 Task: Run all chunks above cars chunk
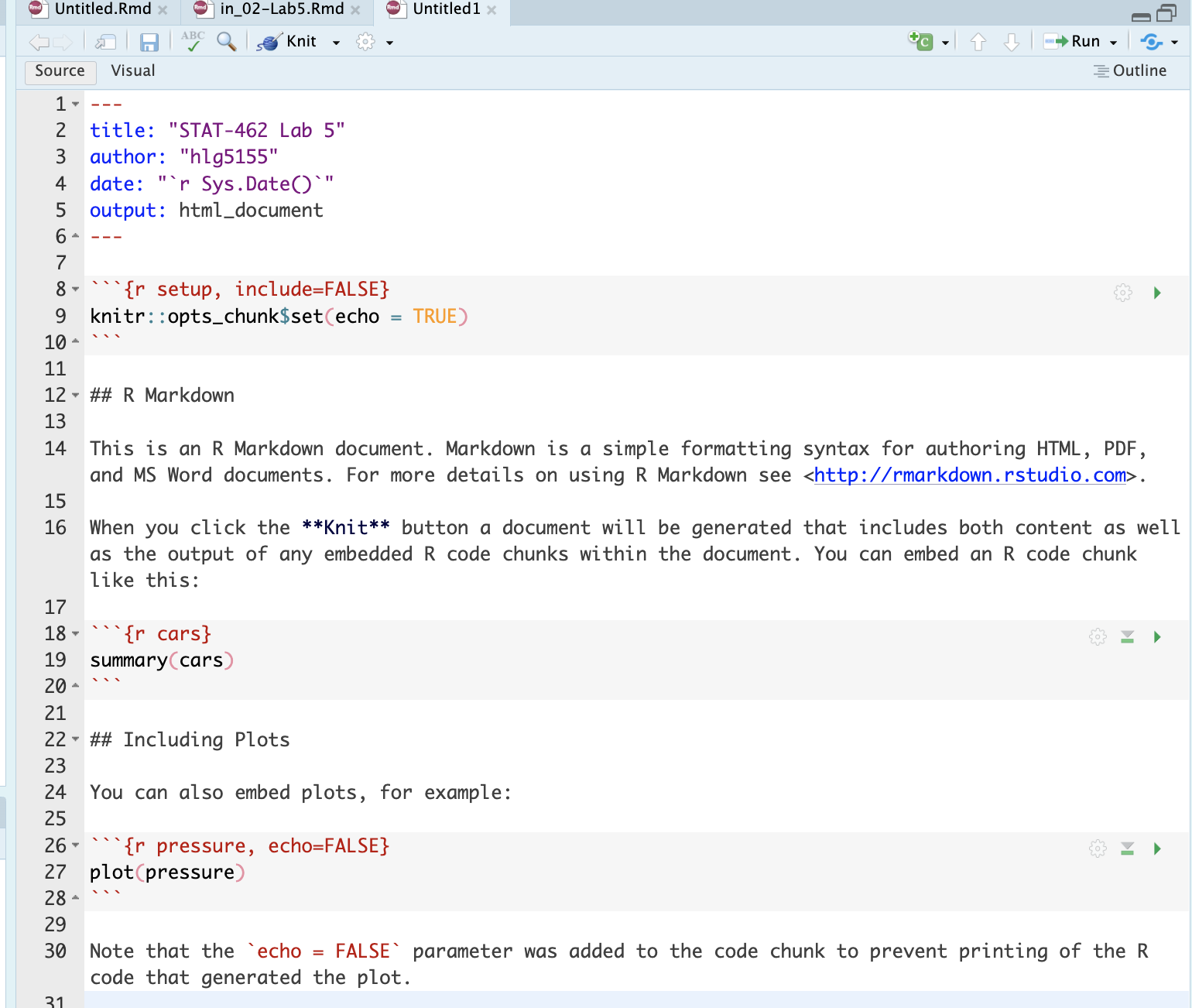[x=1128, y=637]
